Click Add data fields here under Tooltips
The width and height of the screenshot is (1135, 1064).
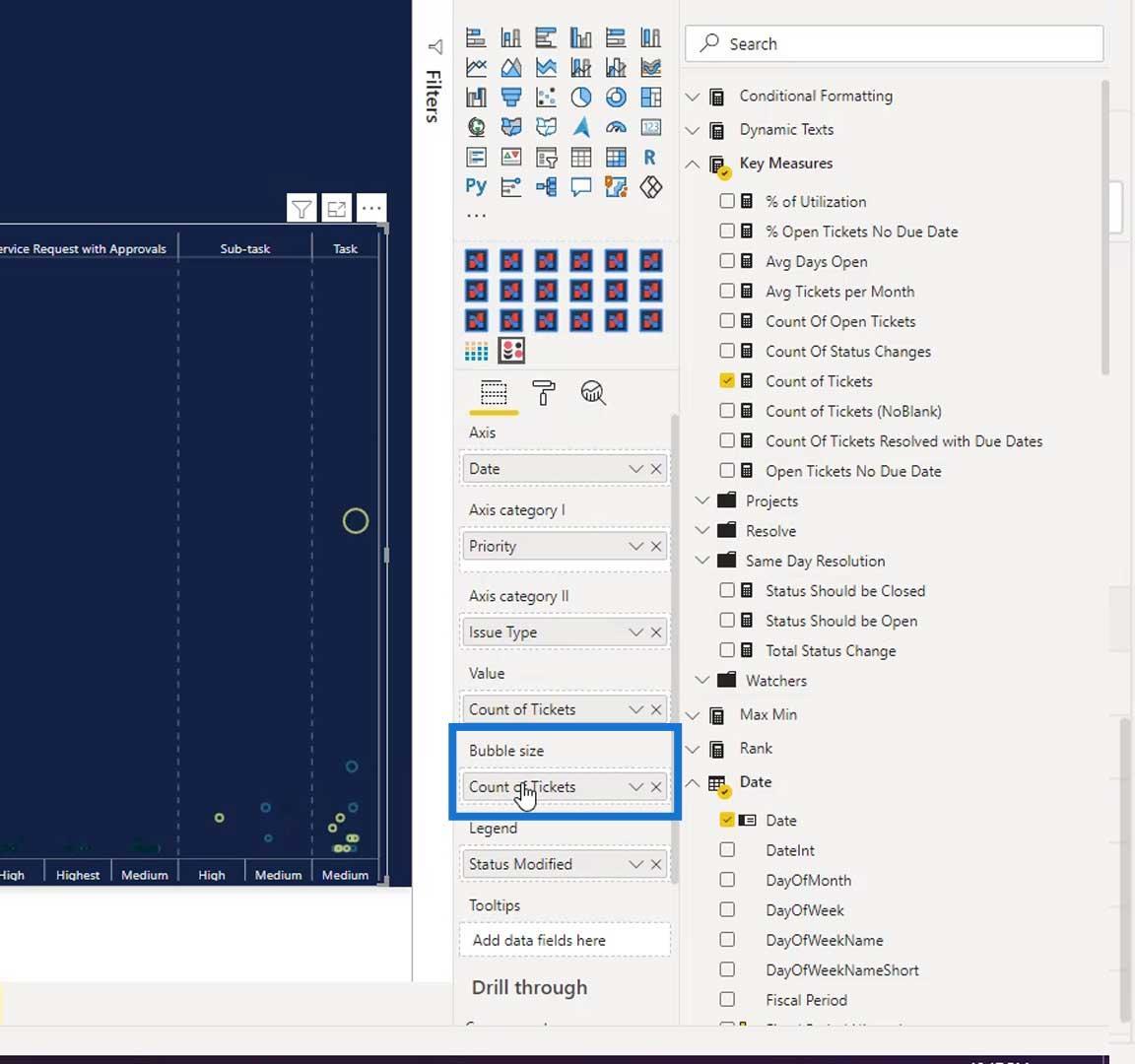coord(565,940)
